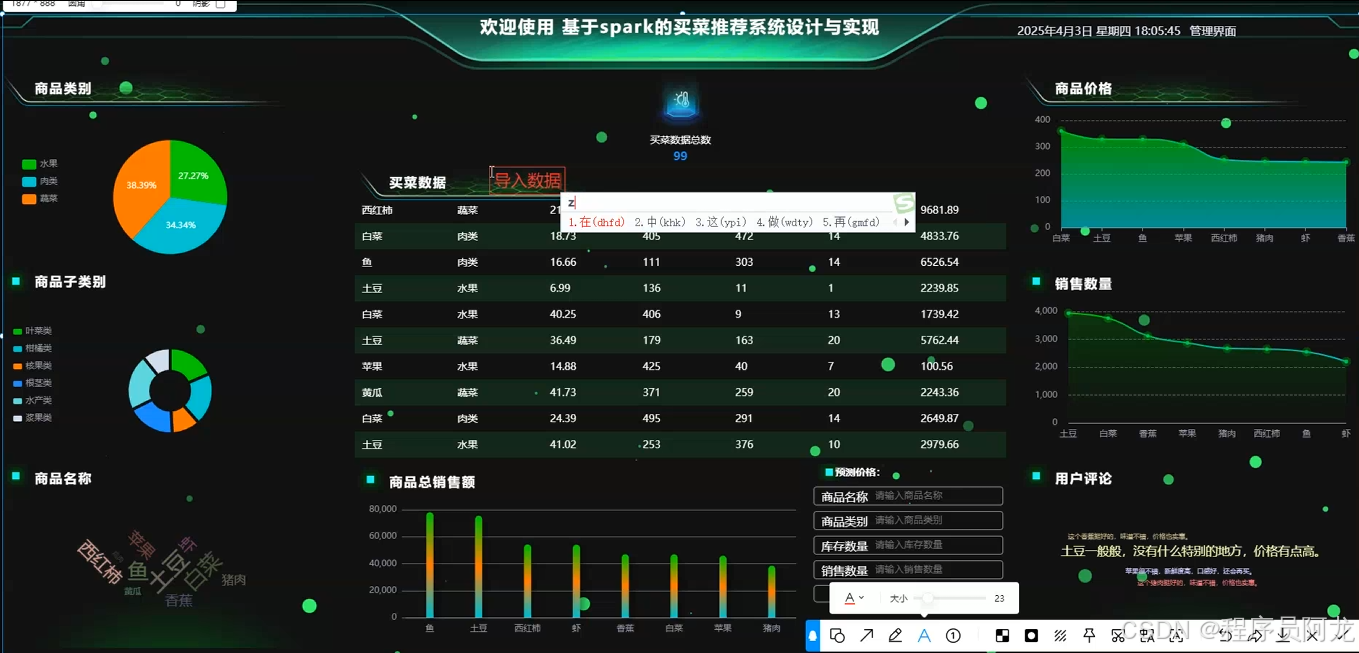Select the arrow annotation tool
The width and height of the screenshot is (1359, 653).
(867, 635)
